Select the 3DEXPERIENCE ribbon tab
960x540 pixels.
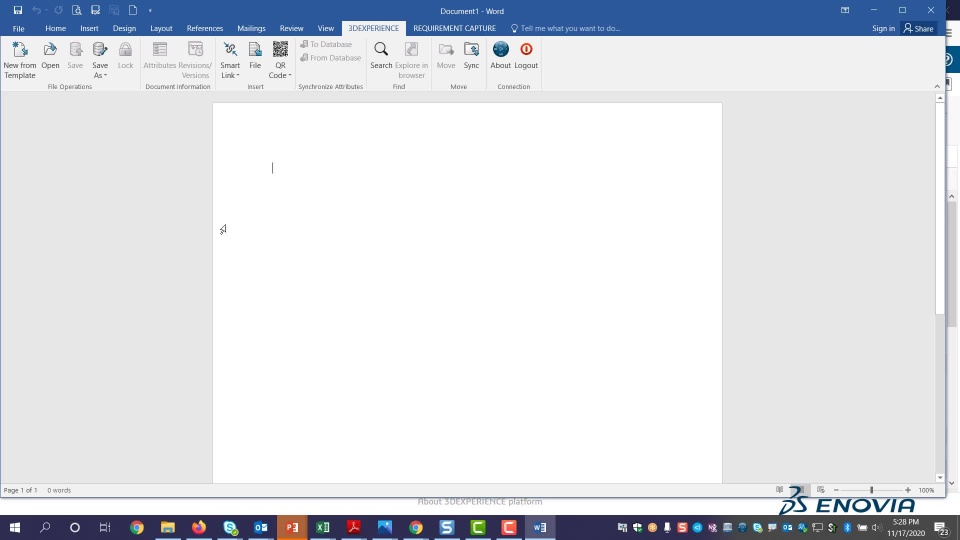click(x=373, y=28)
